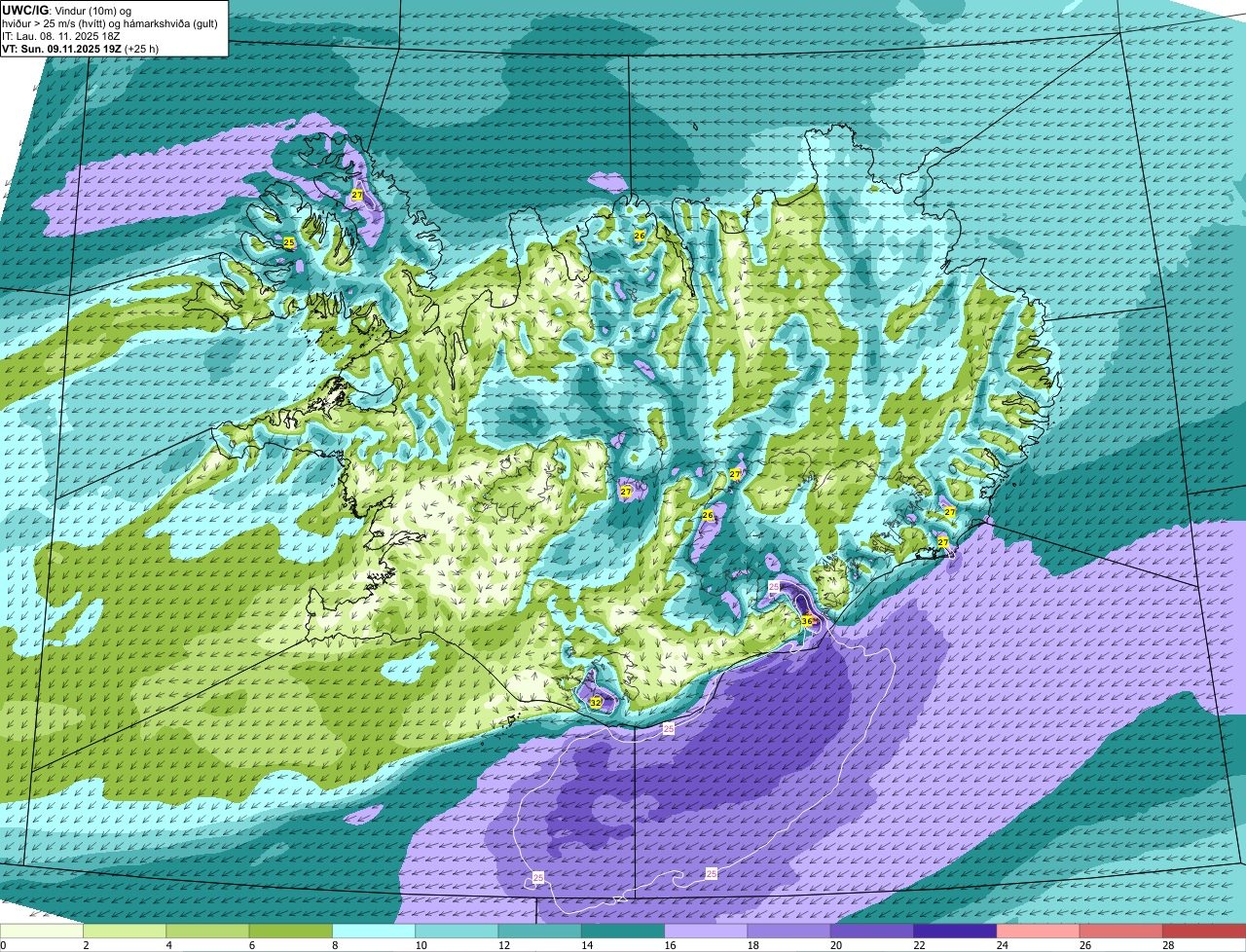Pick the 20–22 m/s violet legend swatch
The width and height of the screenshot is (1246, 952).
pyautogui.click(x=872, y=931)
